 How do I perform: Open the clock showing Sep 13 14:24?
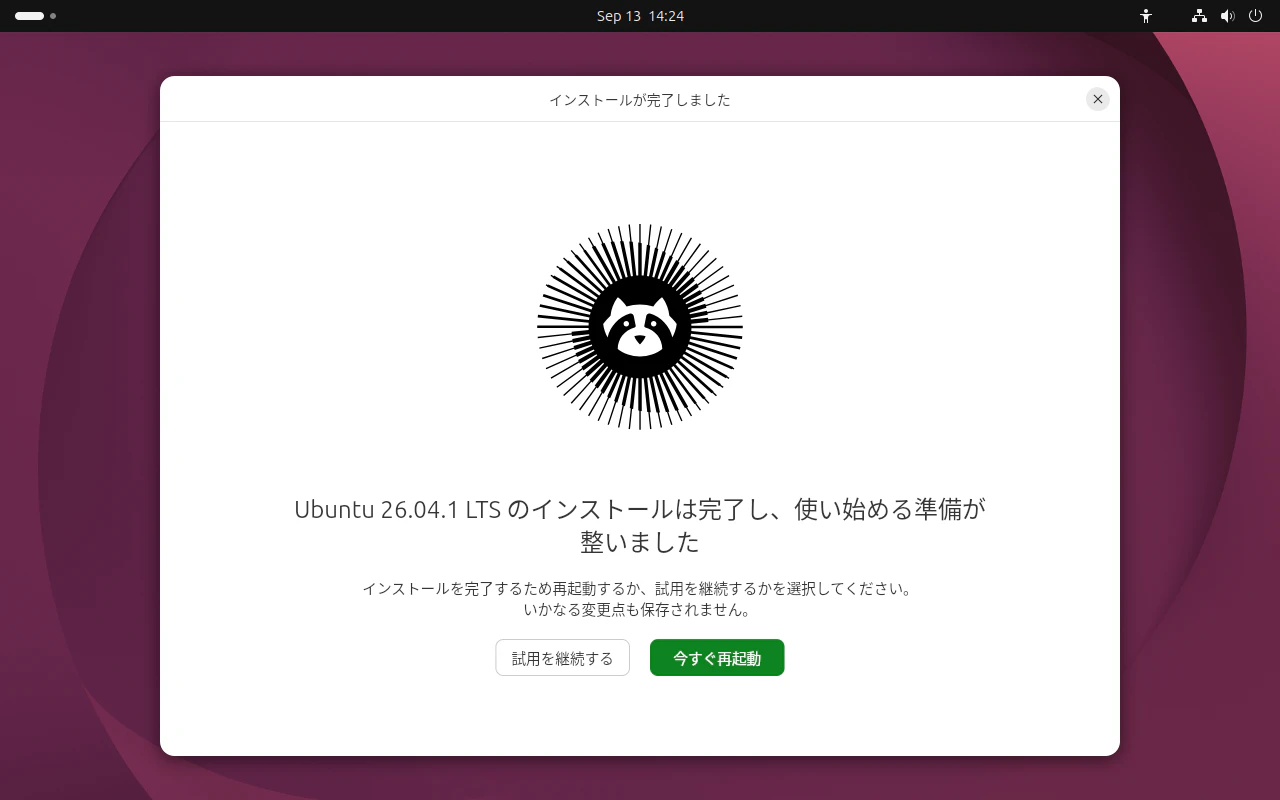[x=640, y=16]
